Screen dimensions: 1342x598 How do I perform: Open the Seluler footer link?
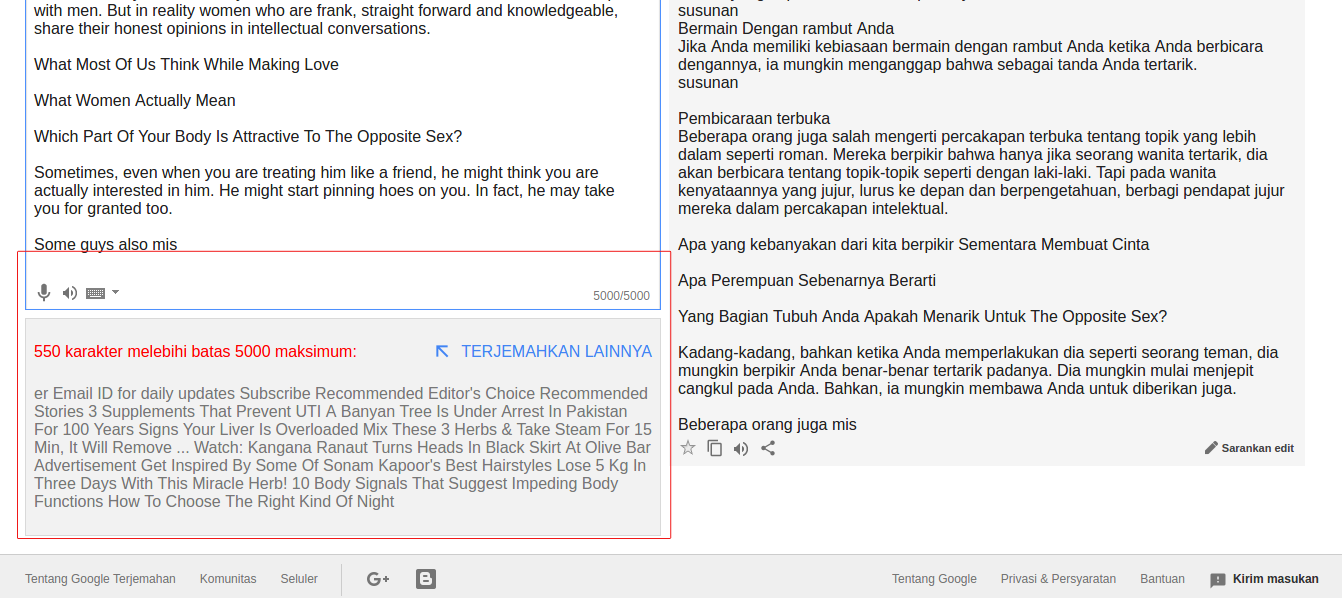(299, 579)
